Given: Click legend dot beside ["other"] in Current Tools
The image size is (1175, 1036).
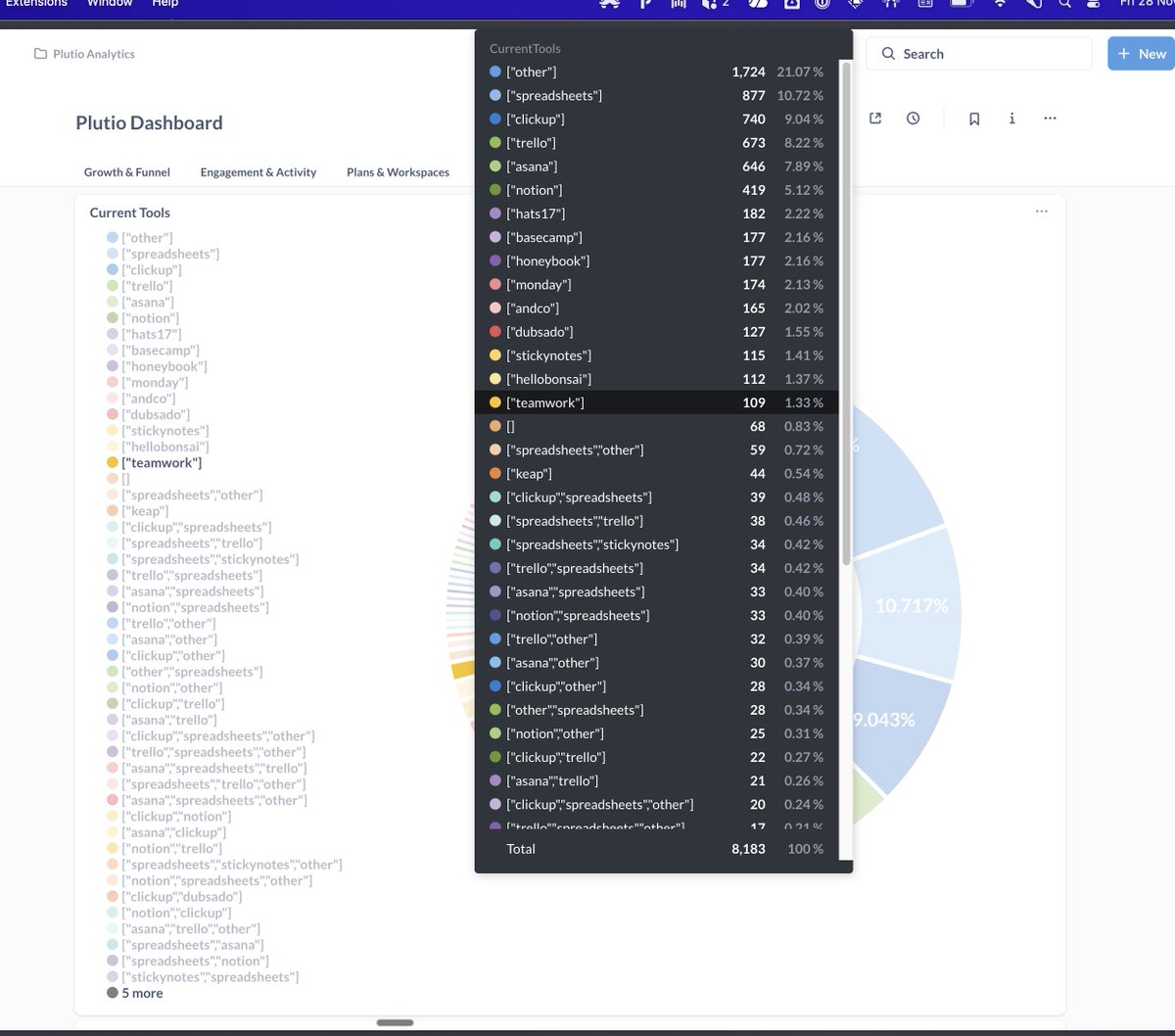Looking at the screenshot, I should [x=113, y=238].
